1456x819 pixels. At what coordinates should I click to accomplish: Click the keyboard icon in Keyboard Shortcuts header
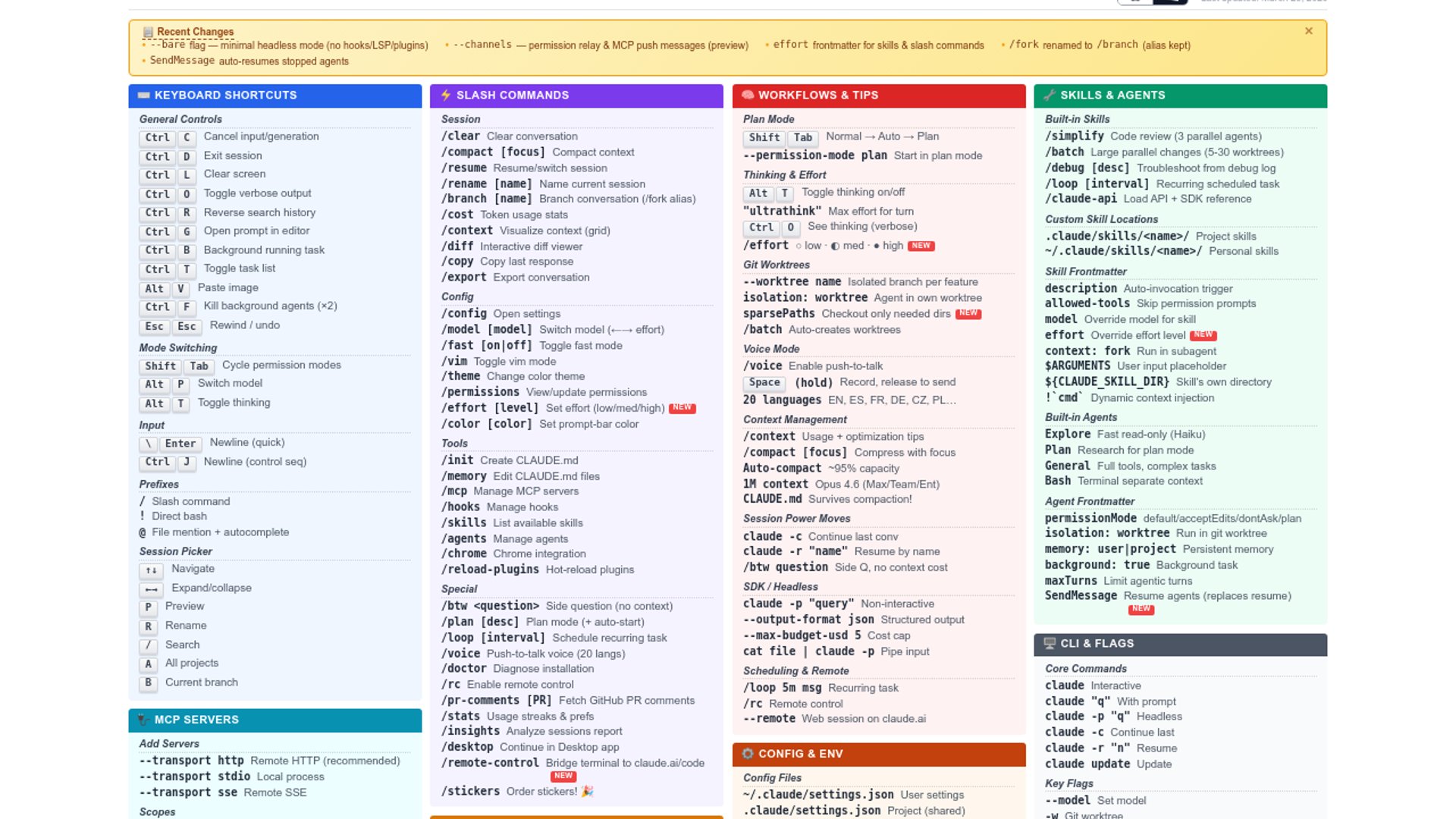pos(144,96)
